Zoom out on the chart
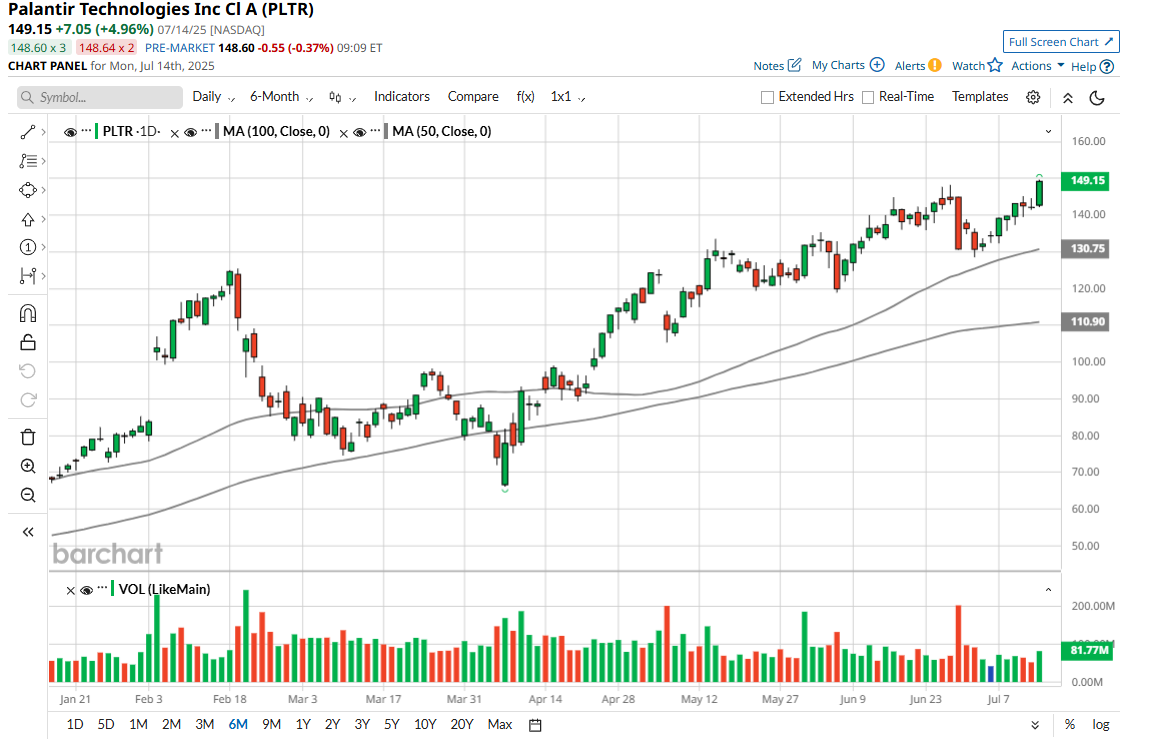 click(x=28, y=495)
